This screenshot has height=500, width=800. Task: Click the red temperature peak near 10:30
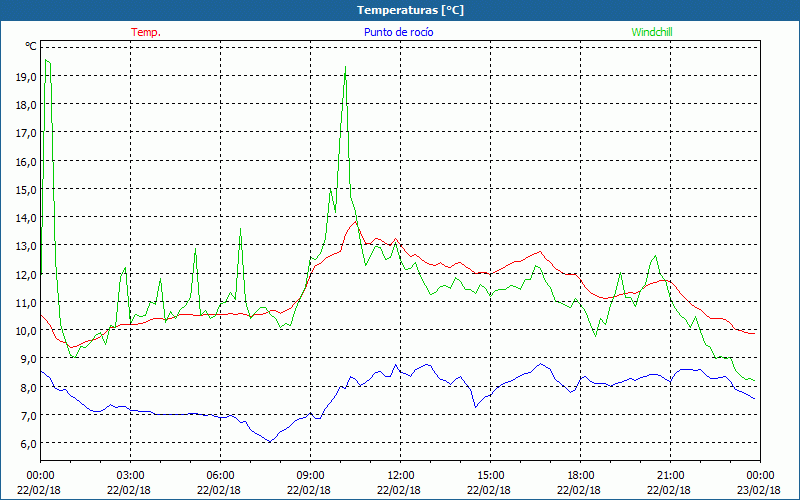point(356,221)
